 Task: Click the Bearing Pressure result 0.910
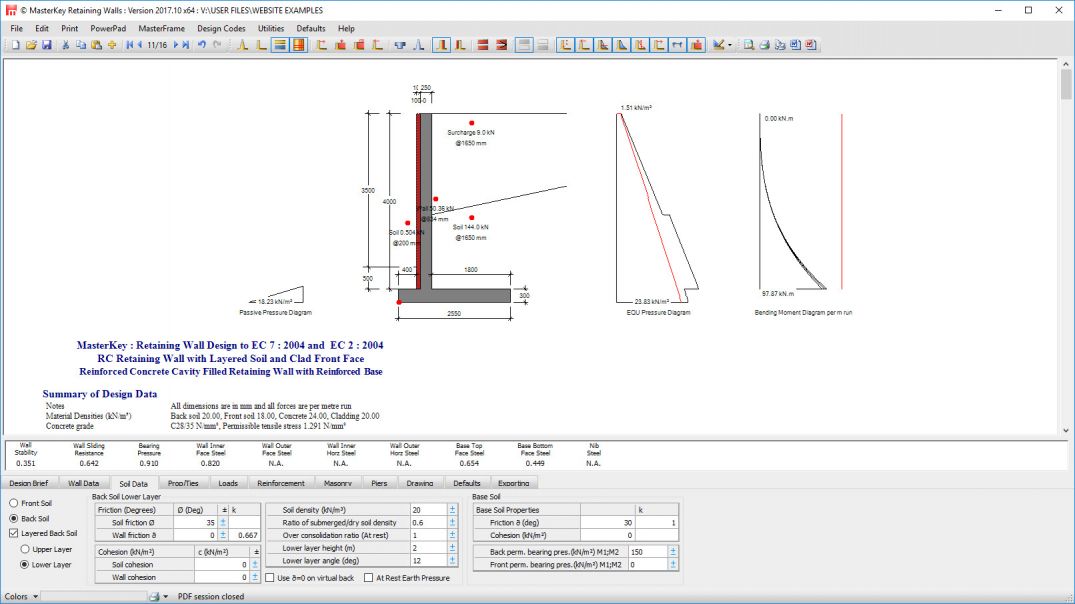[x=149, y=463]
